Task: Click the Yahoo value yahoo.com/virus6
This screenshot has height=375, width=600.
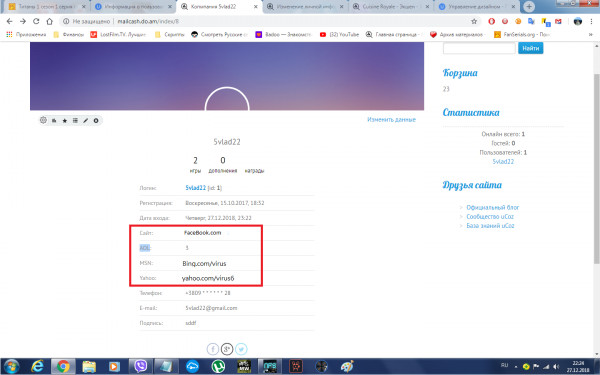Action: (208, 279)
